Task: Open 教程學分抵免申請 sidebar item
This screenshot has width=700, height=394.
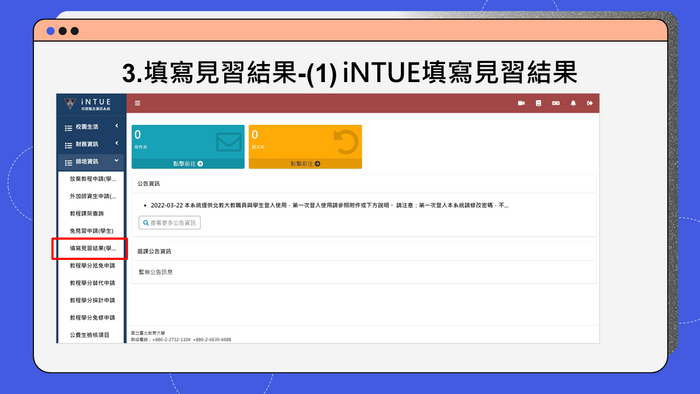Action: [92, 265]
